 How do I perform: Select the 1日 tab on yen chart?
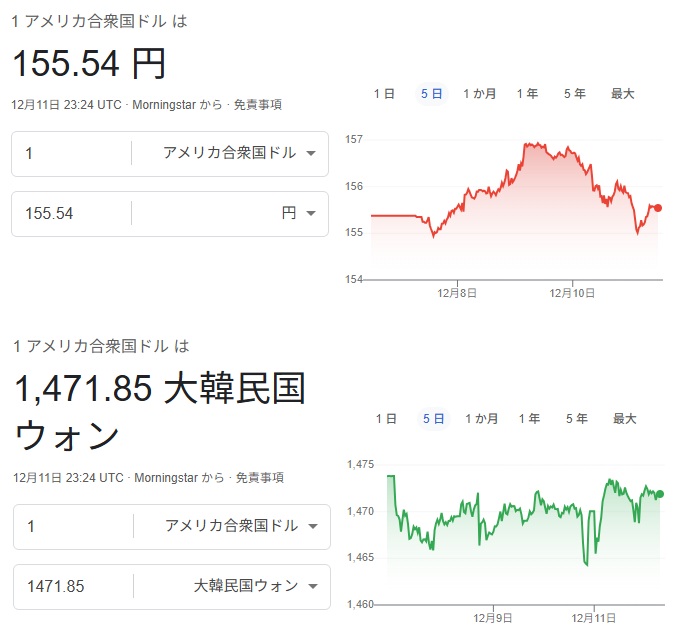pos(384,94)
